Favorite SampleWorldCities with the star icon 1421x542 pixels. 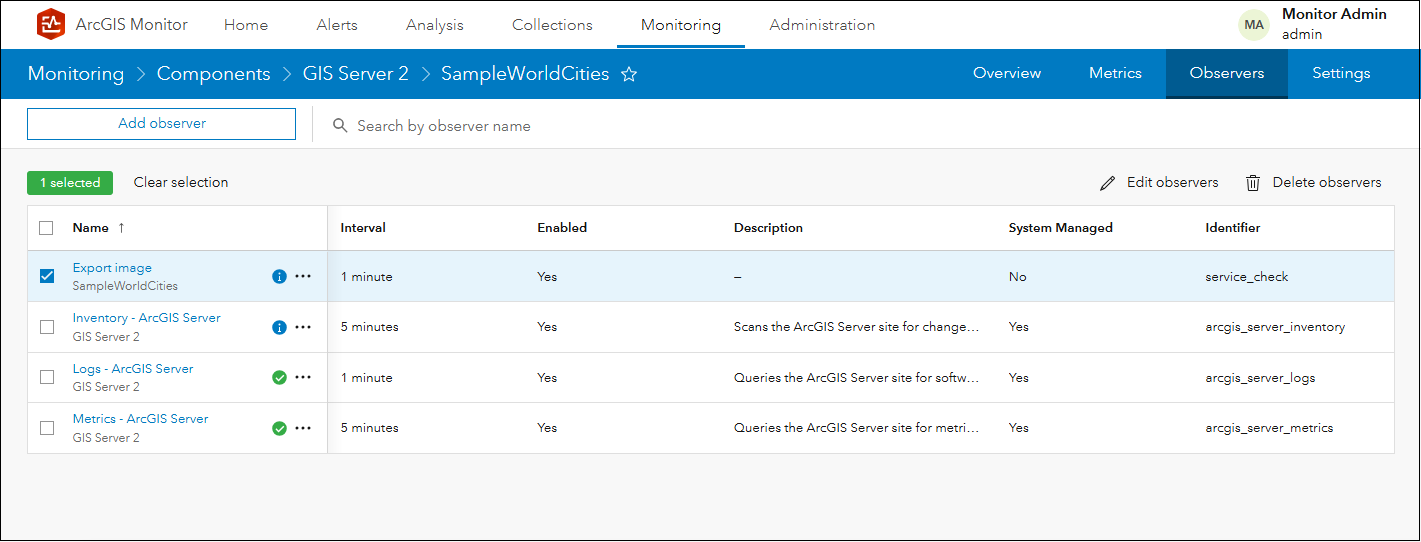point(629,74)
